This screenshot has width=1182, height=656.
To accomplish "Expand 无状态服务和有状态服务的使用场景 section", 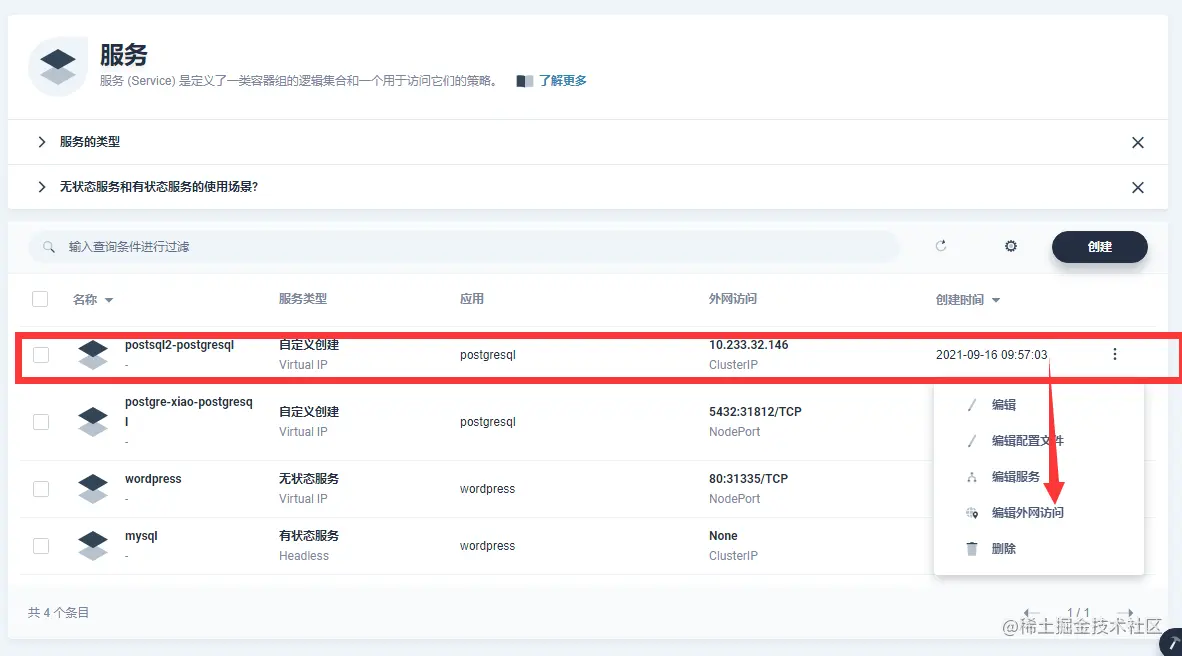I will pyautogui.click(x=42, y=187).
